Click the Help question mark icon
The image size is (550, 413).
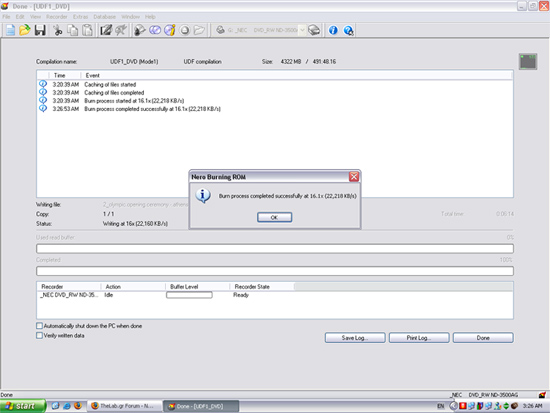[x=348, y=31]
